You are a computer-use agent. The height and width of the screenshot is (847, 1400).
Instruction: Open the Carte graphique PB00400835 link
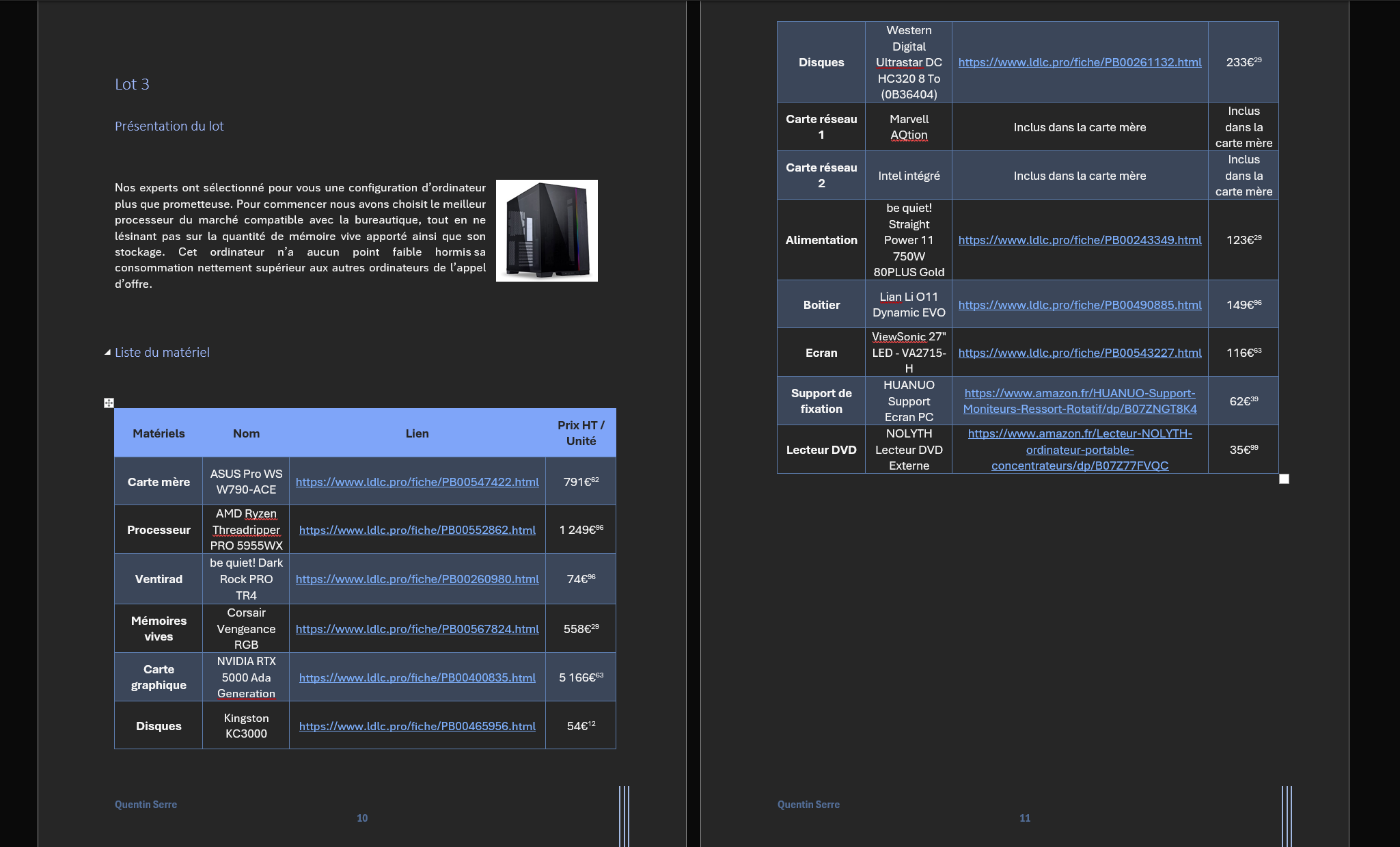pos(417,677)
